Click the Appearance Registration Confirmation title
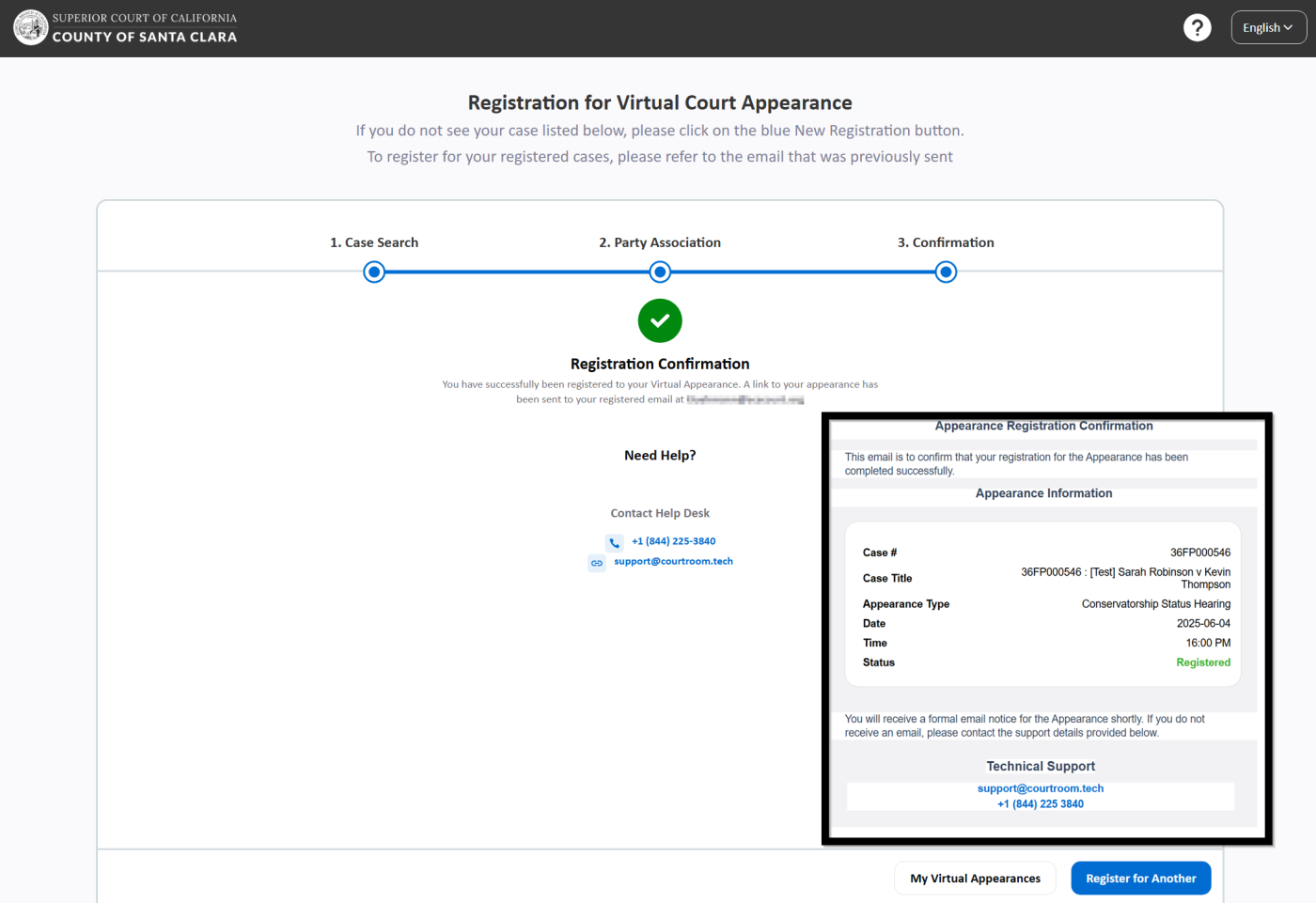 point(1043,426)
